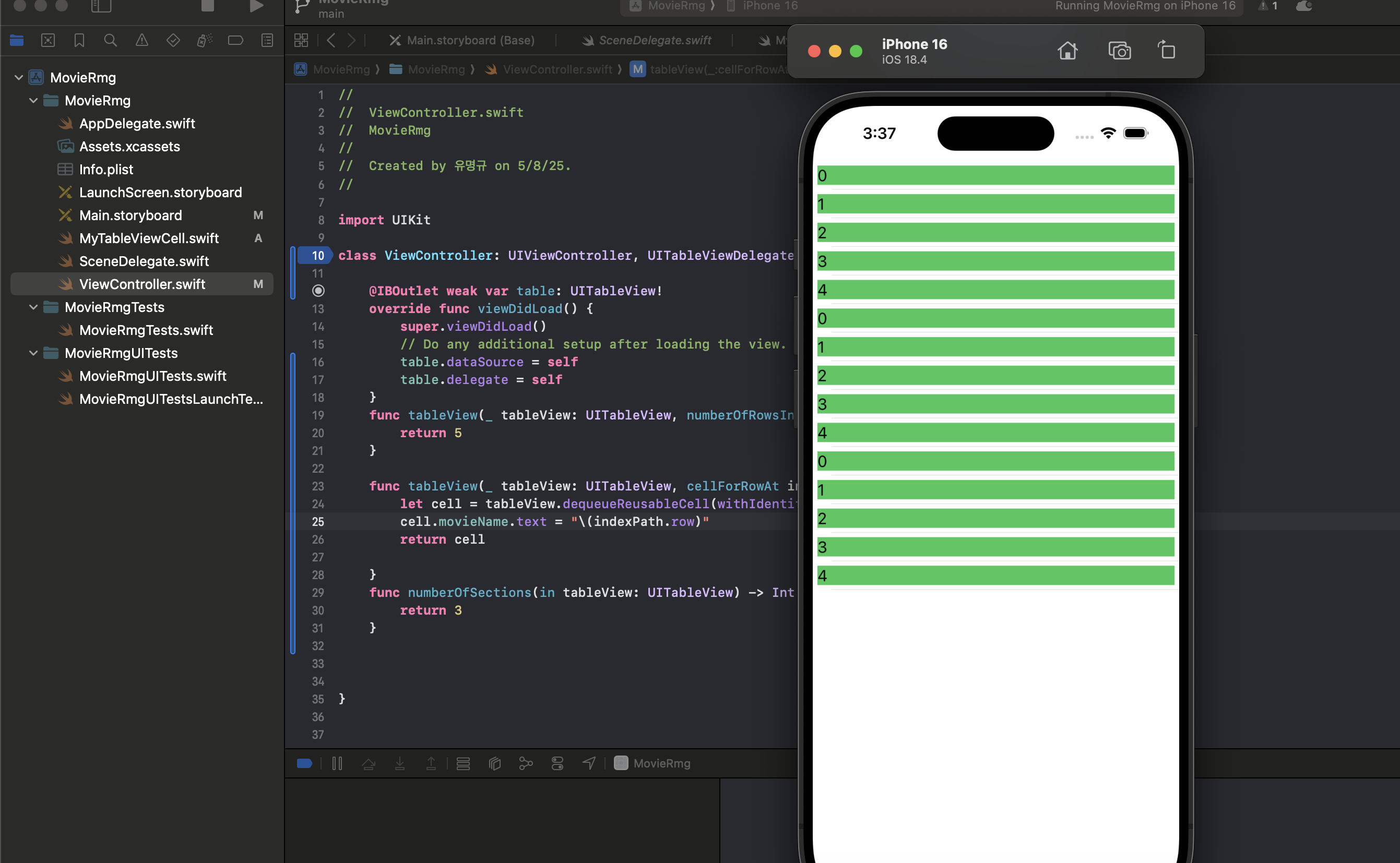Select Assets.xcassets in navigator
The height and width of the screenshot is (863, 1400).
point(129,146)
